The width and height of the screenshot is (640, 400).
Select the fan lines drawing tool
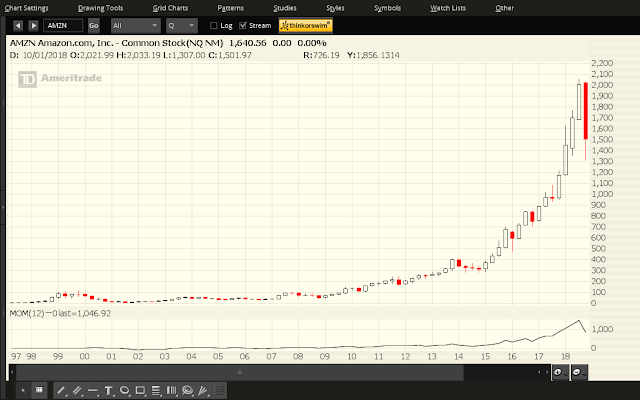(x=203, y=391)
